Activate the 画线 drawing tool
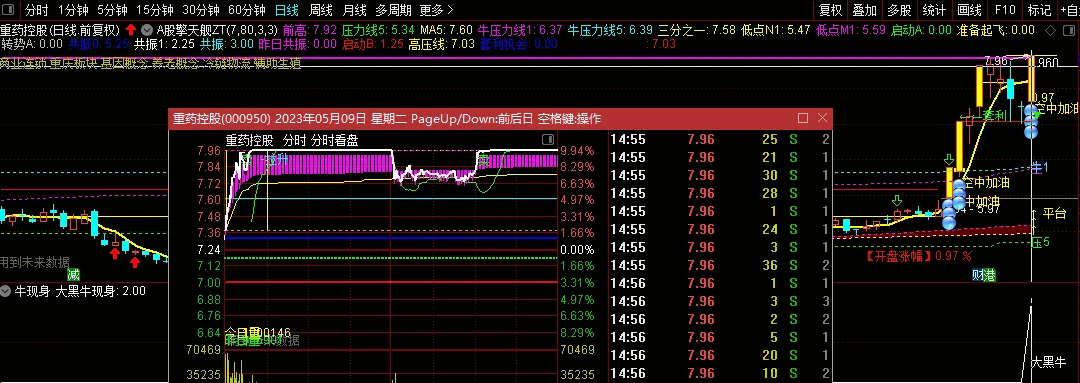 [969, 10]
